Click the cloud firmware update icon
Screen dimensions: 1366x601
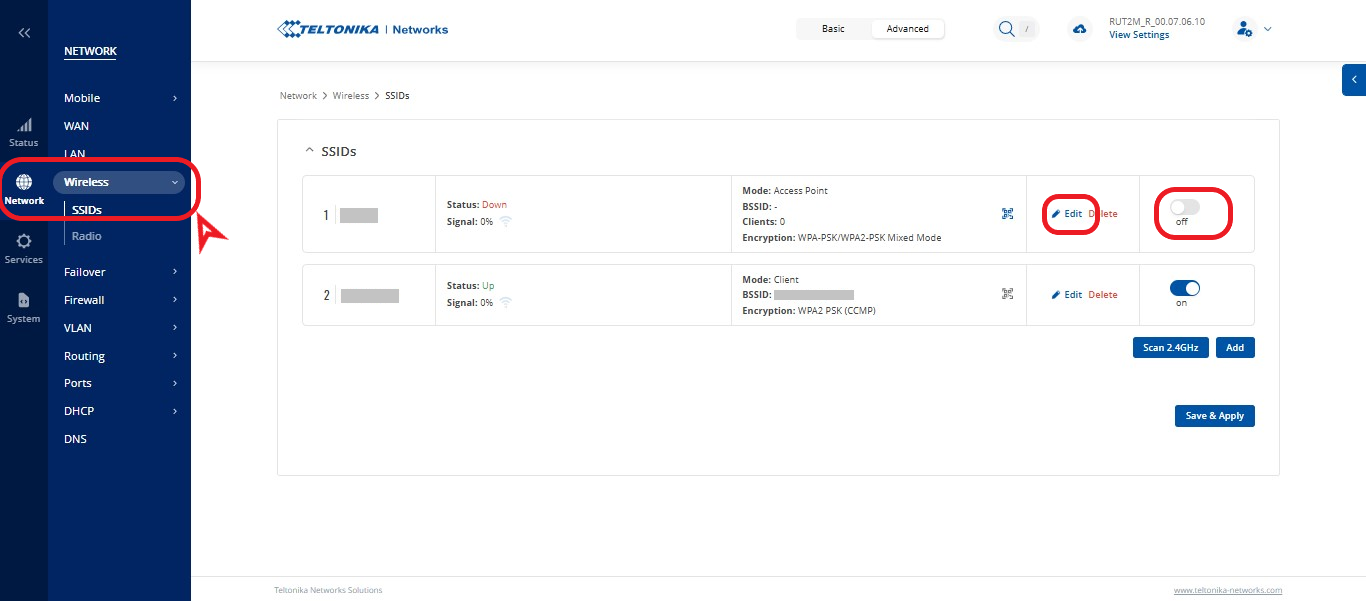click(1079, 29)
